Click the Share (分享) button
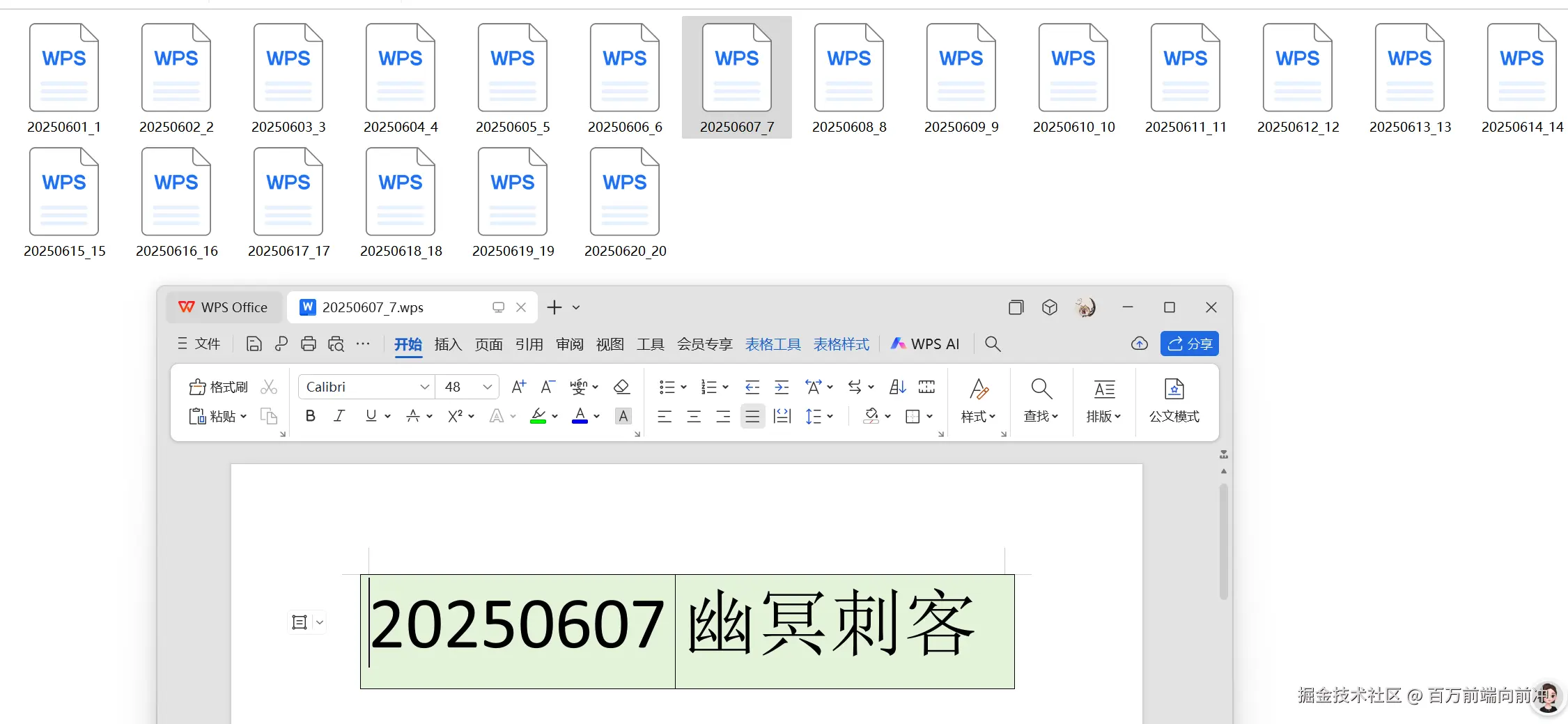This screenshot has height=724, width=1568. coord(1189,344)
